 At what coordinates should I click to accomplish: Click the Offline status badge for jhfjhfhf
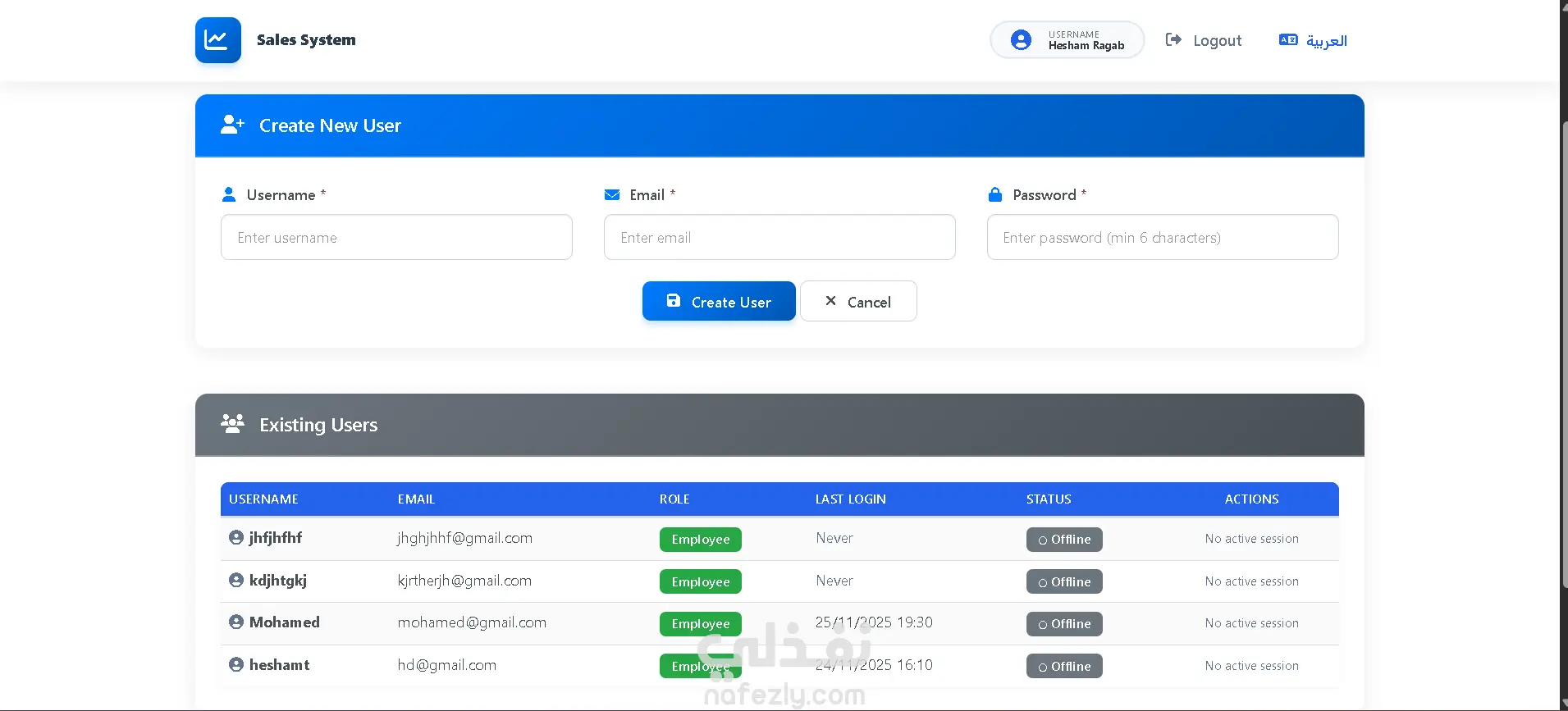pos(1064,539)
